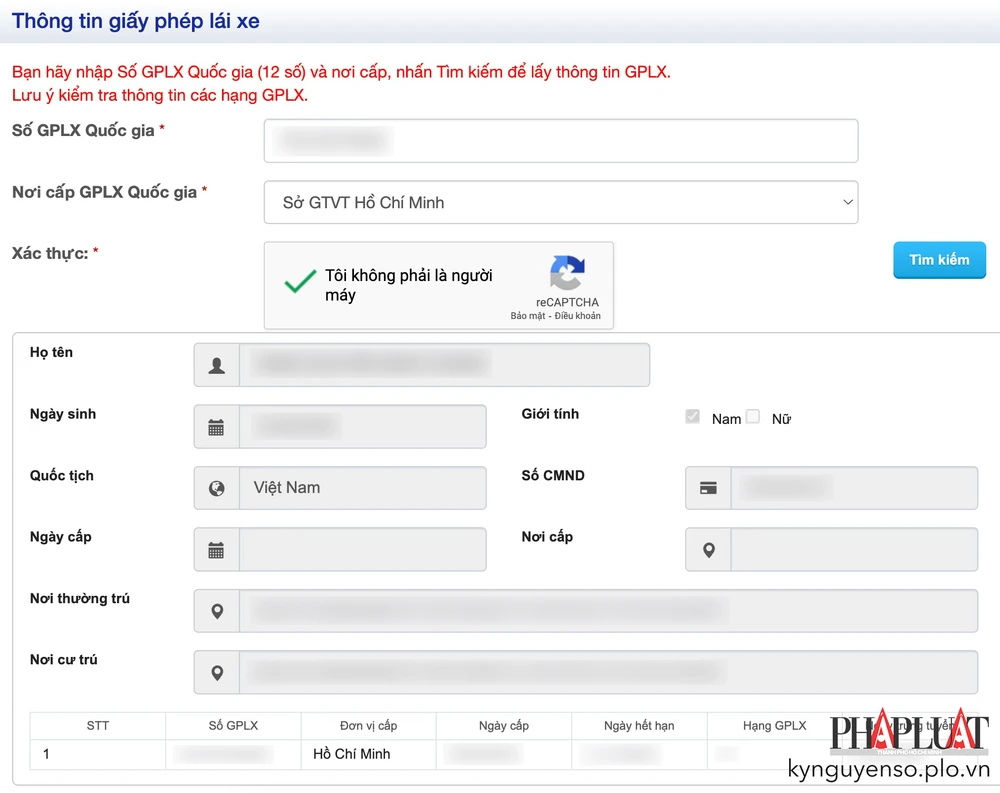
Task: Click the ID card icon next to Số CMND
Action: [707, 488]
